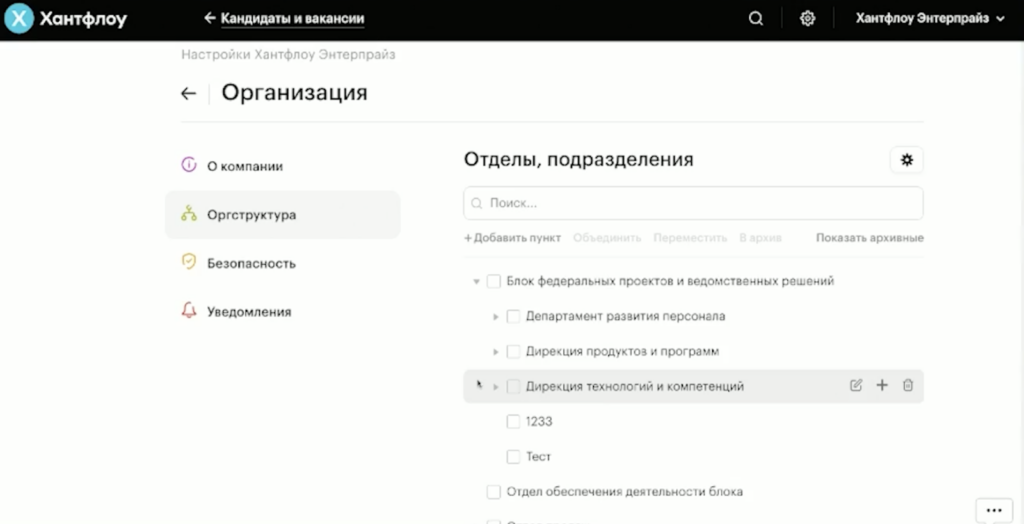
Task: Open settings gear in top bar
Action: (x=808, y=19)
